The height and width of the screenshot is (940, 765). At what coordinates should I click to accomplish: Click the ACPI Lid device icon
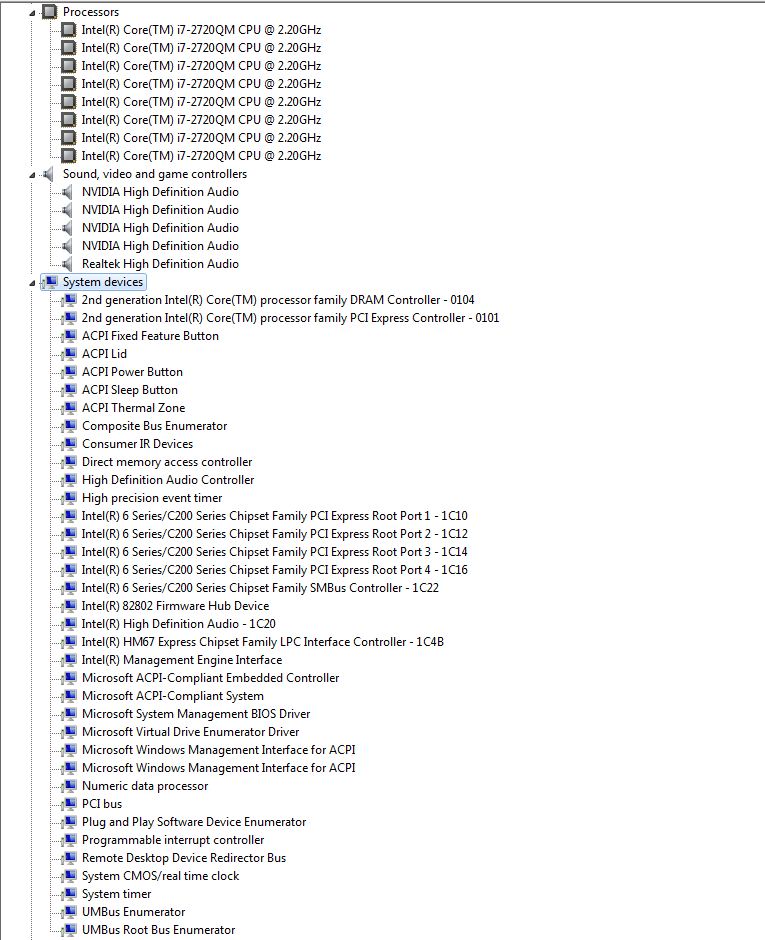(70, 354)
